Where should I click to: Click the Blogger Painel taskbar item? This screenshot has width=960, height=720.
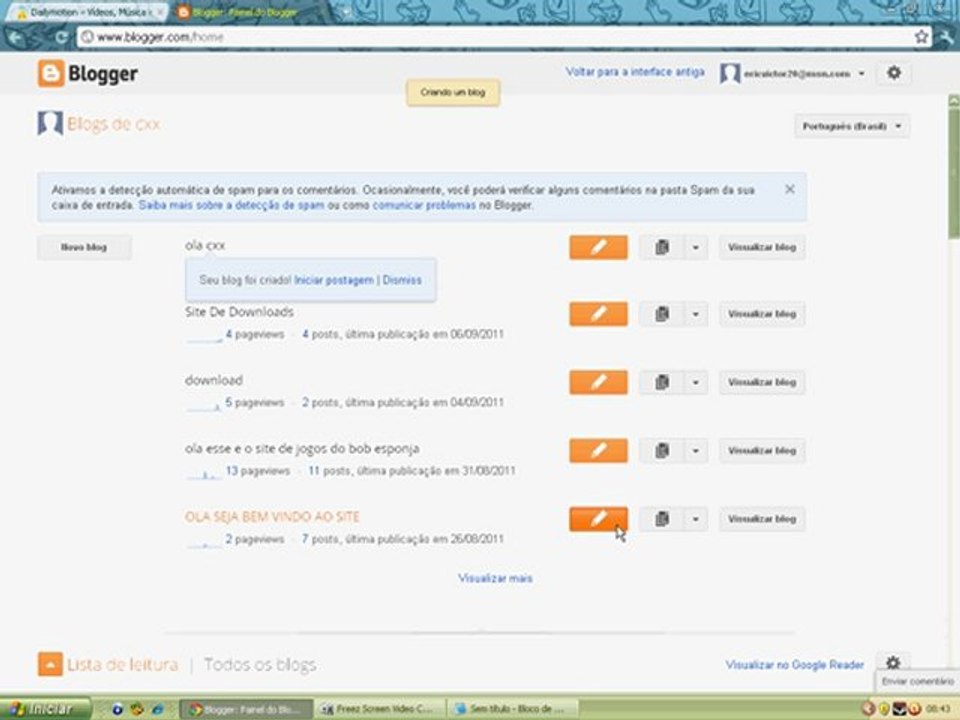point(245,709)
